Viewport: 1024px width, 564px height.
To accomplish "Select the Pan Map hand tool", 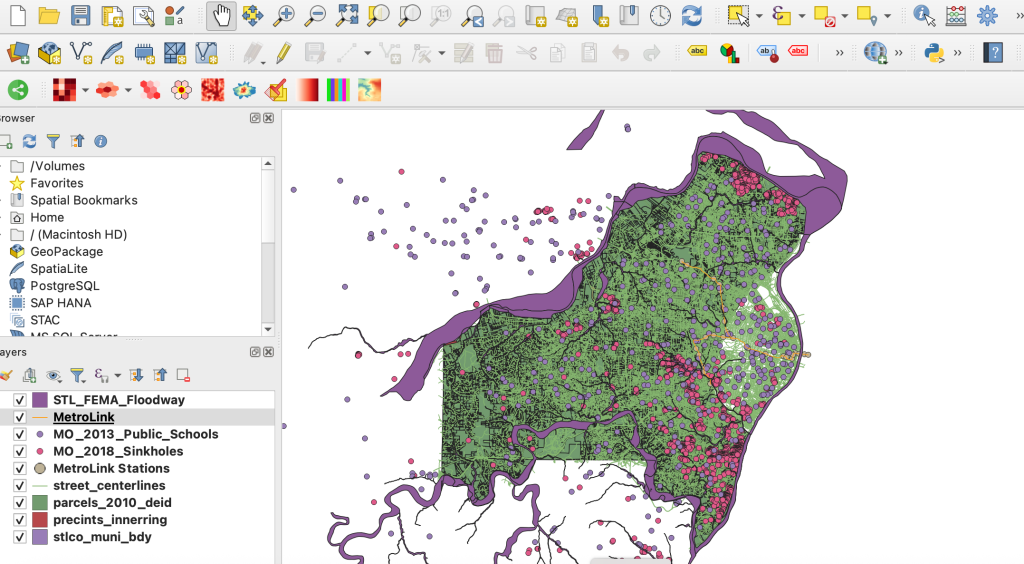I will (221, 16).
